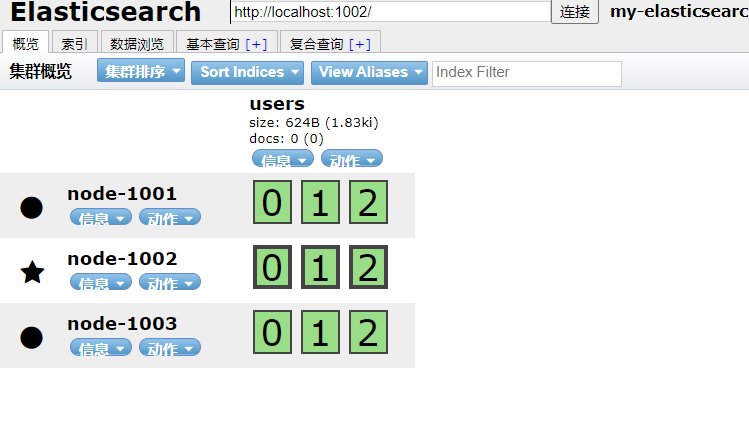Click the node-1002 name
Image resolution: width=749 pixels, height=437 pixels.
coord(122,258)
